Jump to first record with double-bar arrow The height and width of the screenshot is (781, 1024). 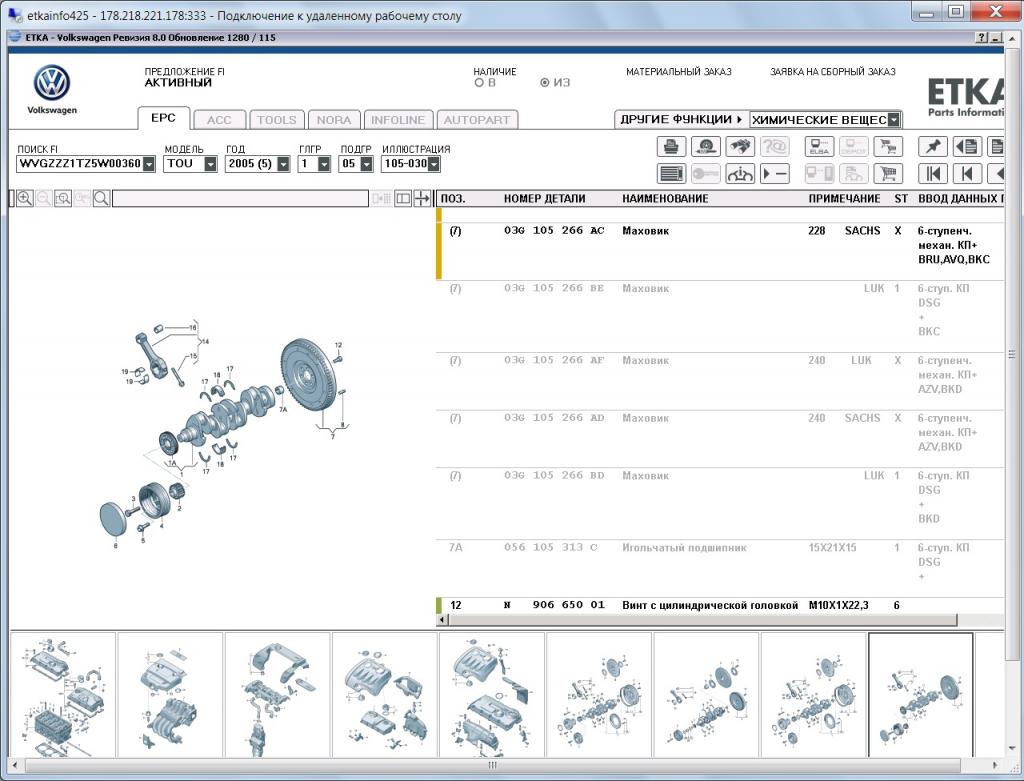click(933, 174)
